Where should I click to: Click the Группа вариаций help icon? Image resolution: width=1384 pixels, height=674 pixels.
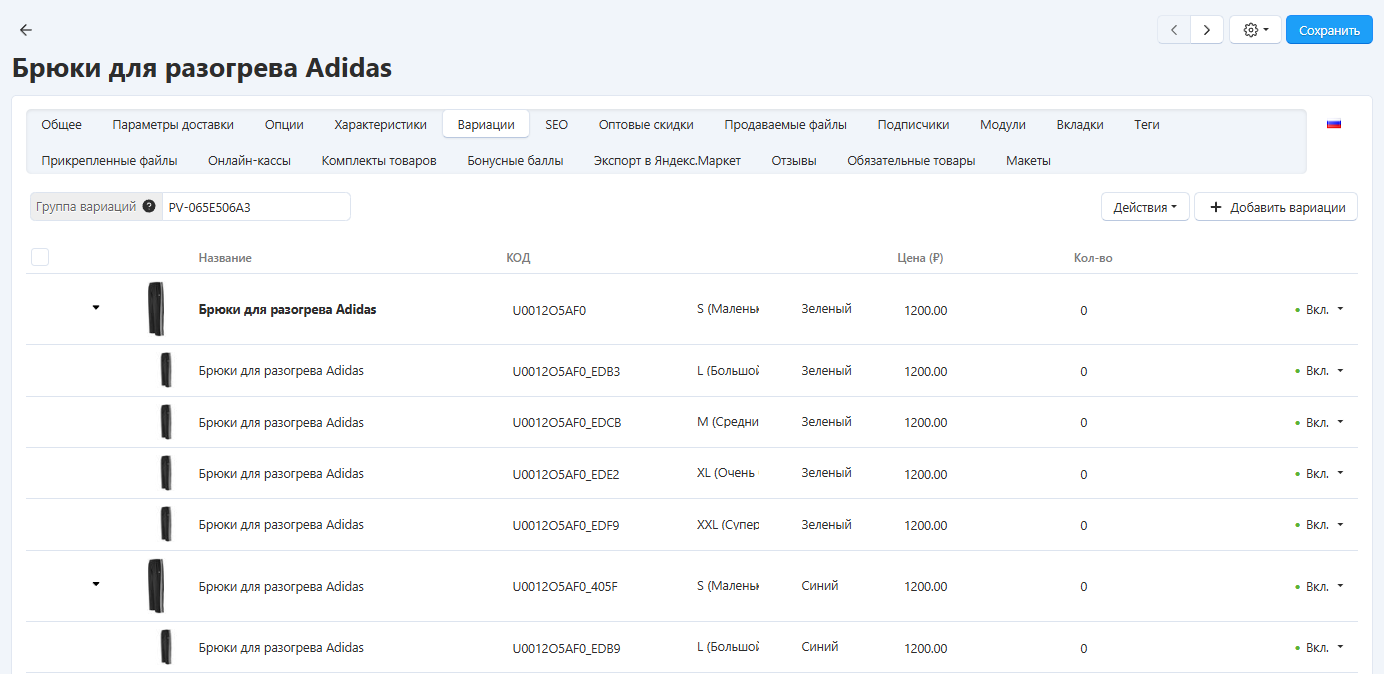pyautogui.click(x=149, y=206)
